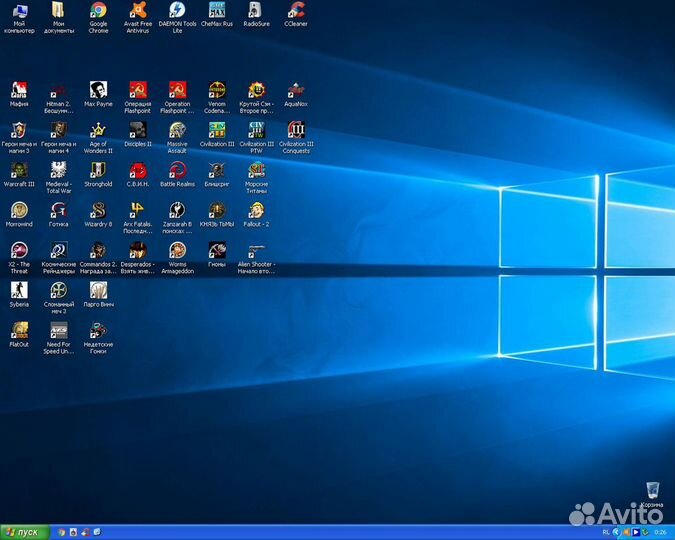Select the Massive Assault shortcut
Image resolution: width=675 pixels, height=540 pixels.
point(177,138)
